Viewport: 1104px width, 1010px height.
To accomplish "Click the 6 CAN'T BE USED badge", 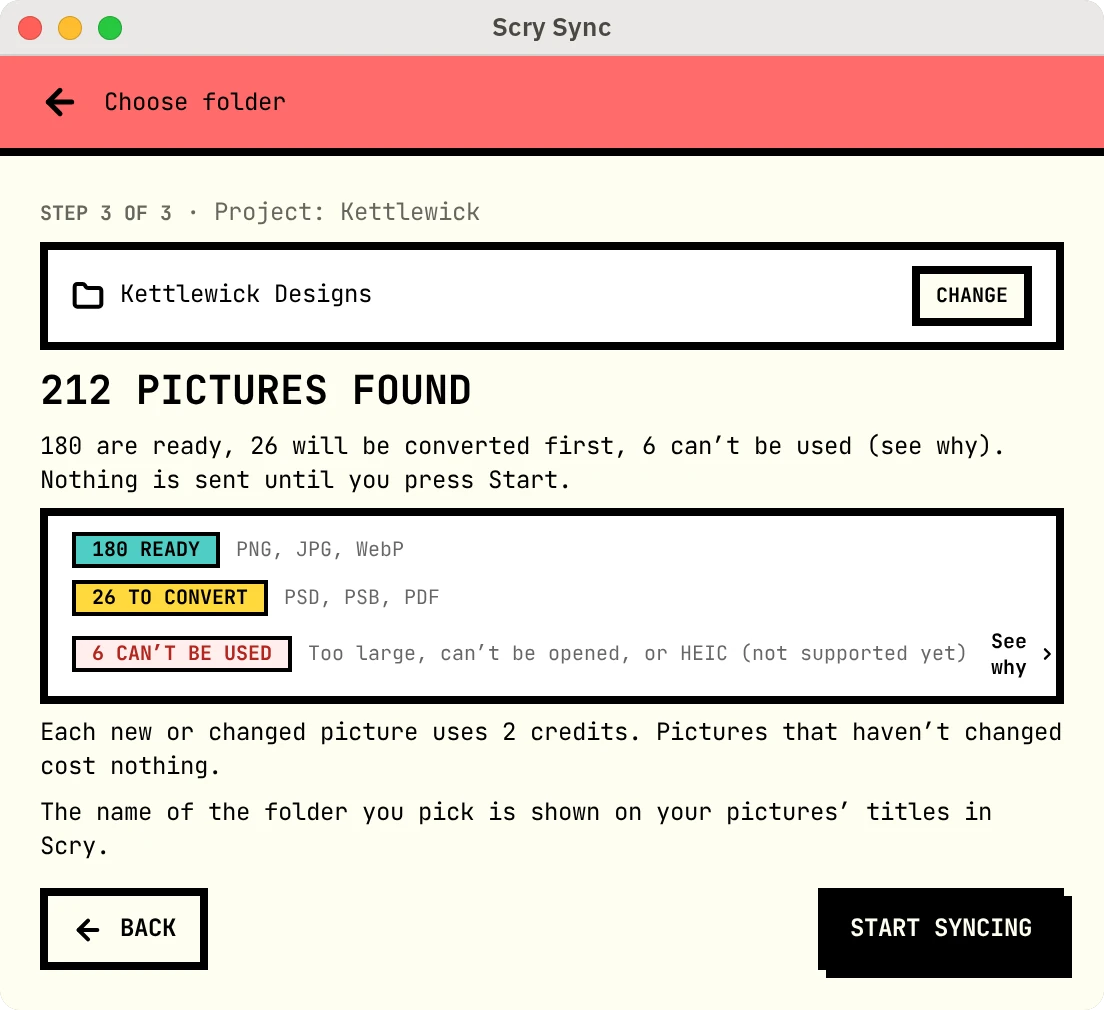I will (x=182, y=654).
